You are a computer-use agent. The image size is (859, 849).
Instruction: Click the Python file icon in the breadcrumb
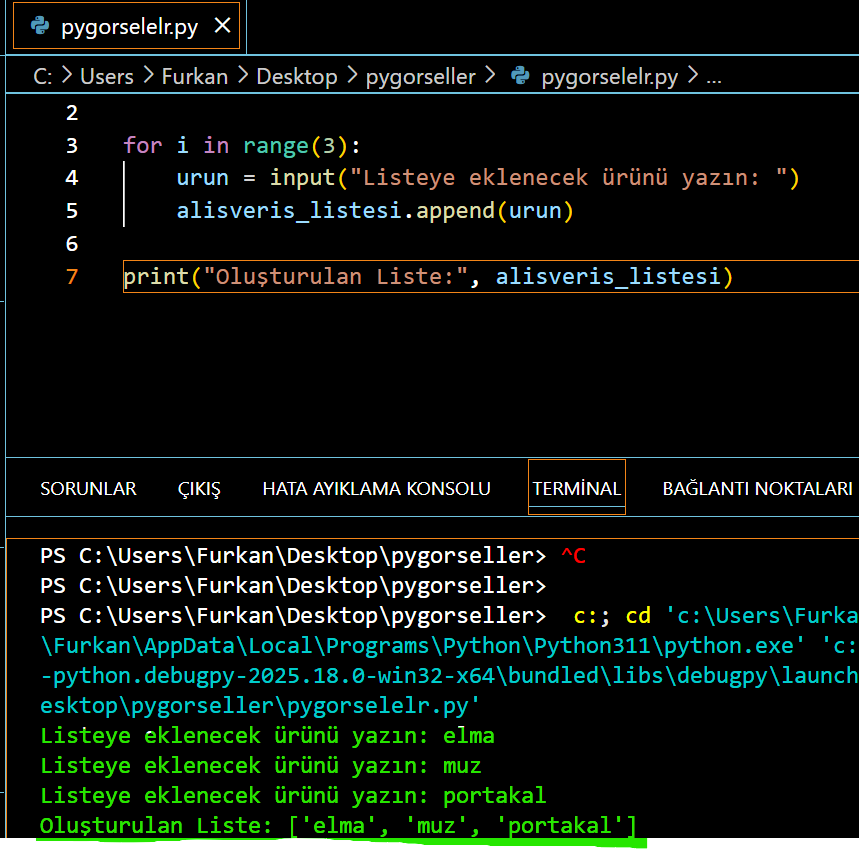click(x=520, y=77)
